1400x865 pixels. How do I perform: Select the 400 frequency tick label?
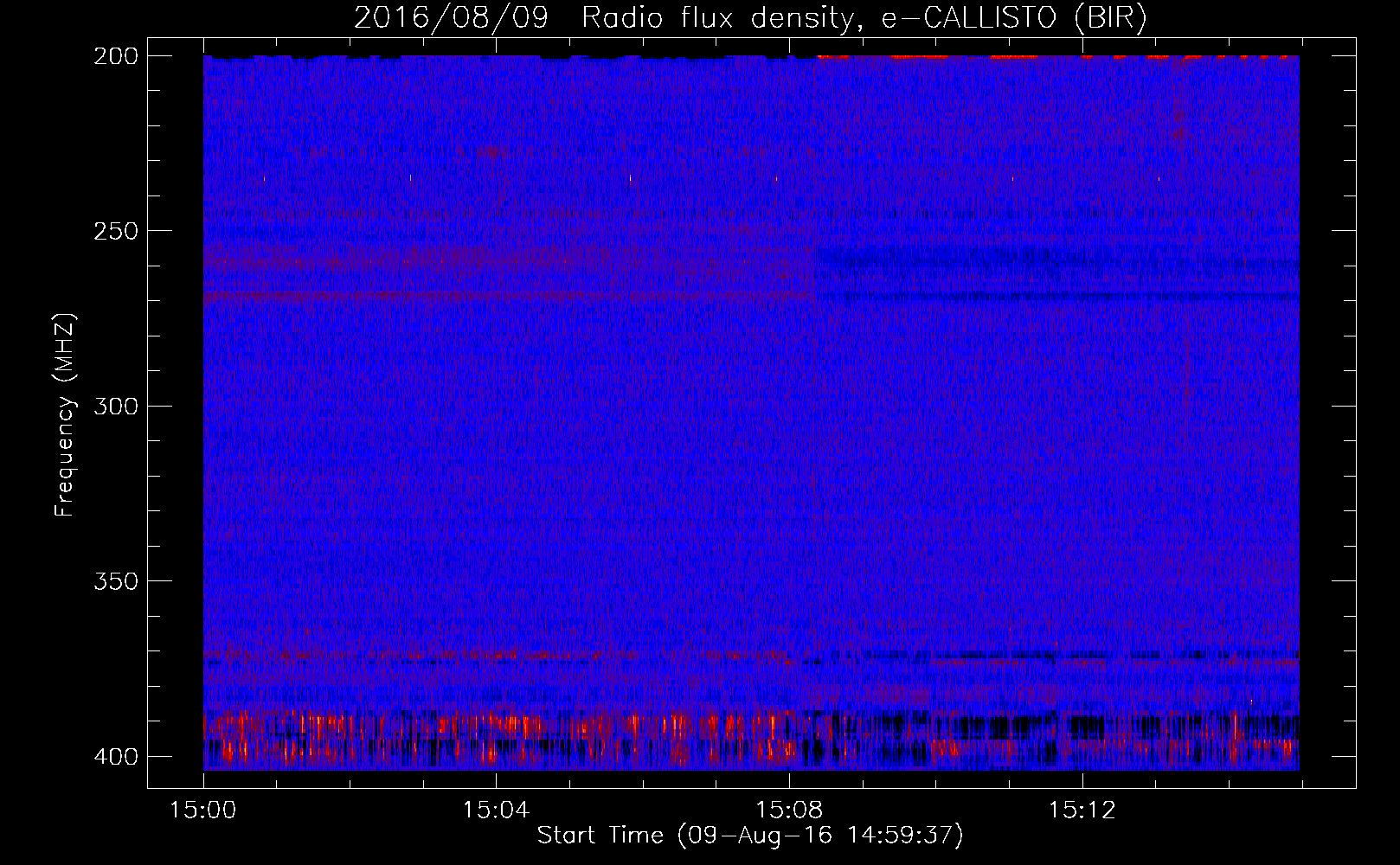115,756
